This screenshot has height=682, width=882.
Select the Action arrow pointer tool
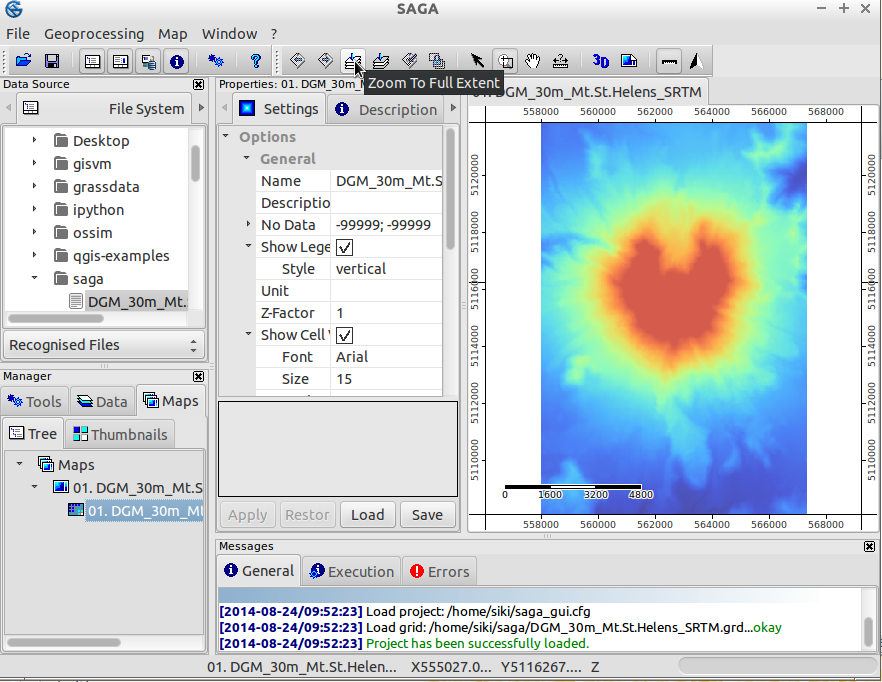477,60
